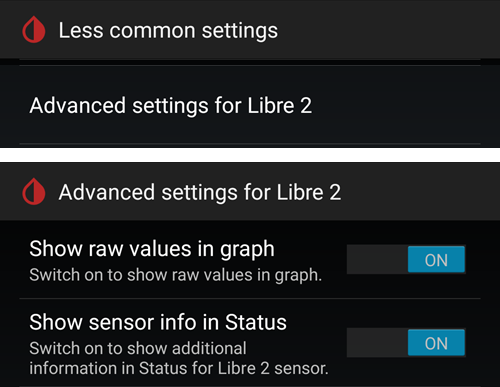Go back via the Less common settings header bar
This screenshot has width=500, height=387.
click(x=250, y=29)
